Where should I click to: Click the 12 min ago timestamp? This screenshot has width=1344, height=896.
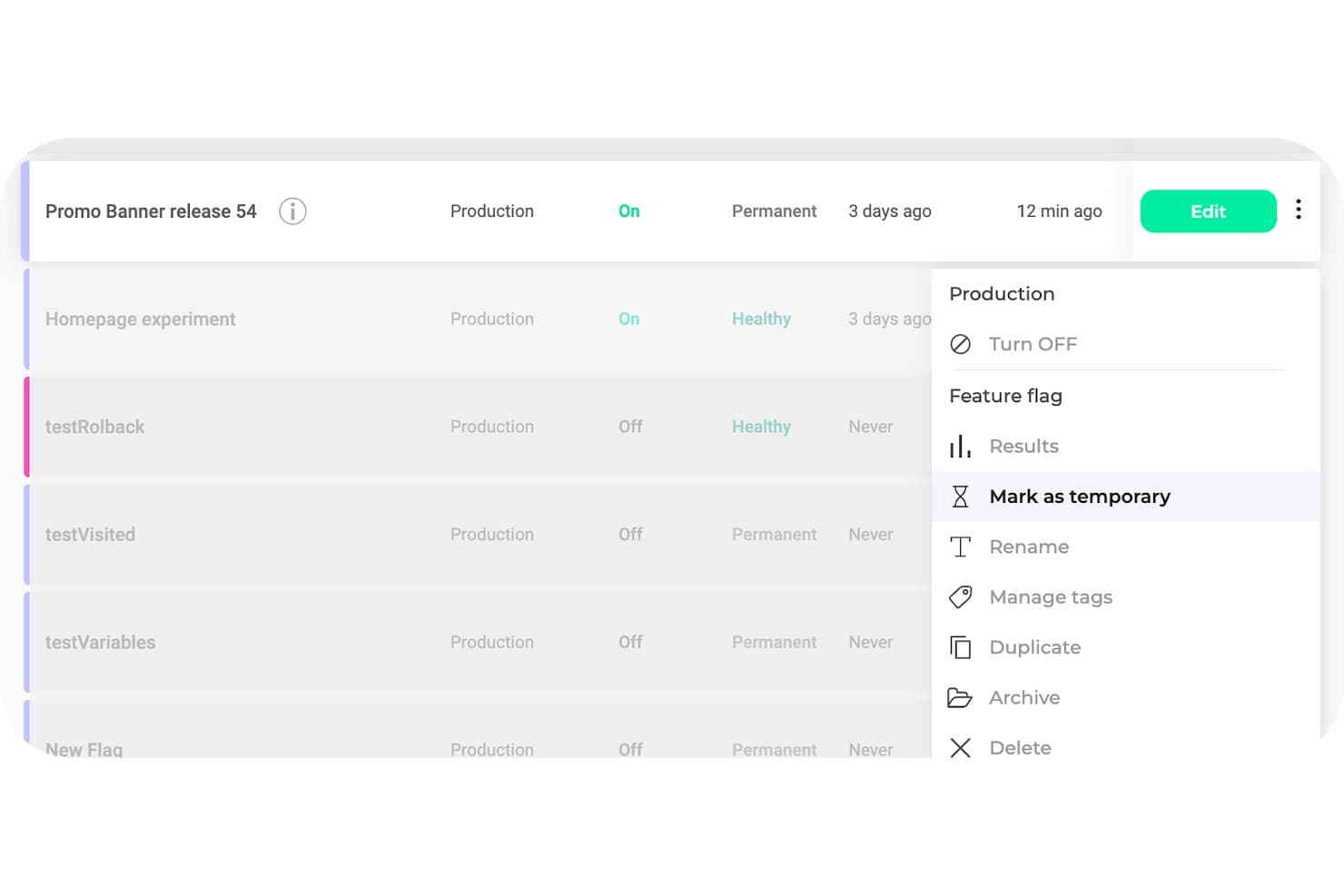pos(1060,212)
